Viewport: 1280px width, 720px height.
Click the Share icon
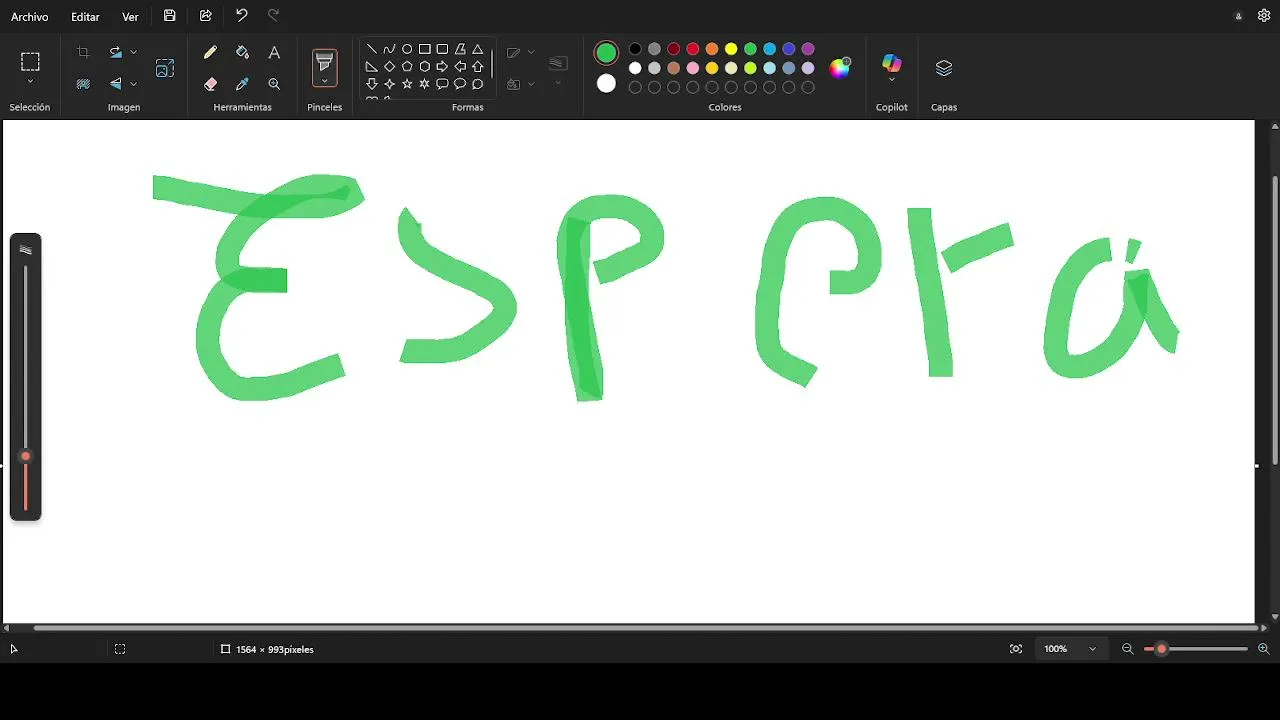coord(206,16)
